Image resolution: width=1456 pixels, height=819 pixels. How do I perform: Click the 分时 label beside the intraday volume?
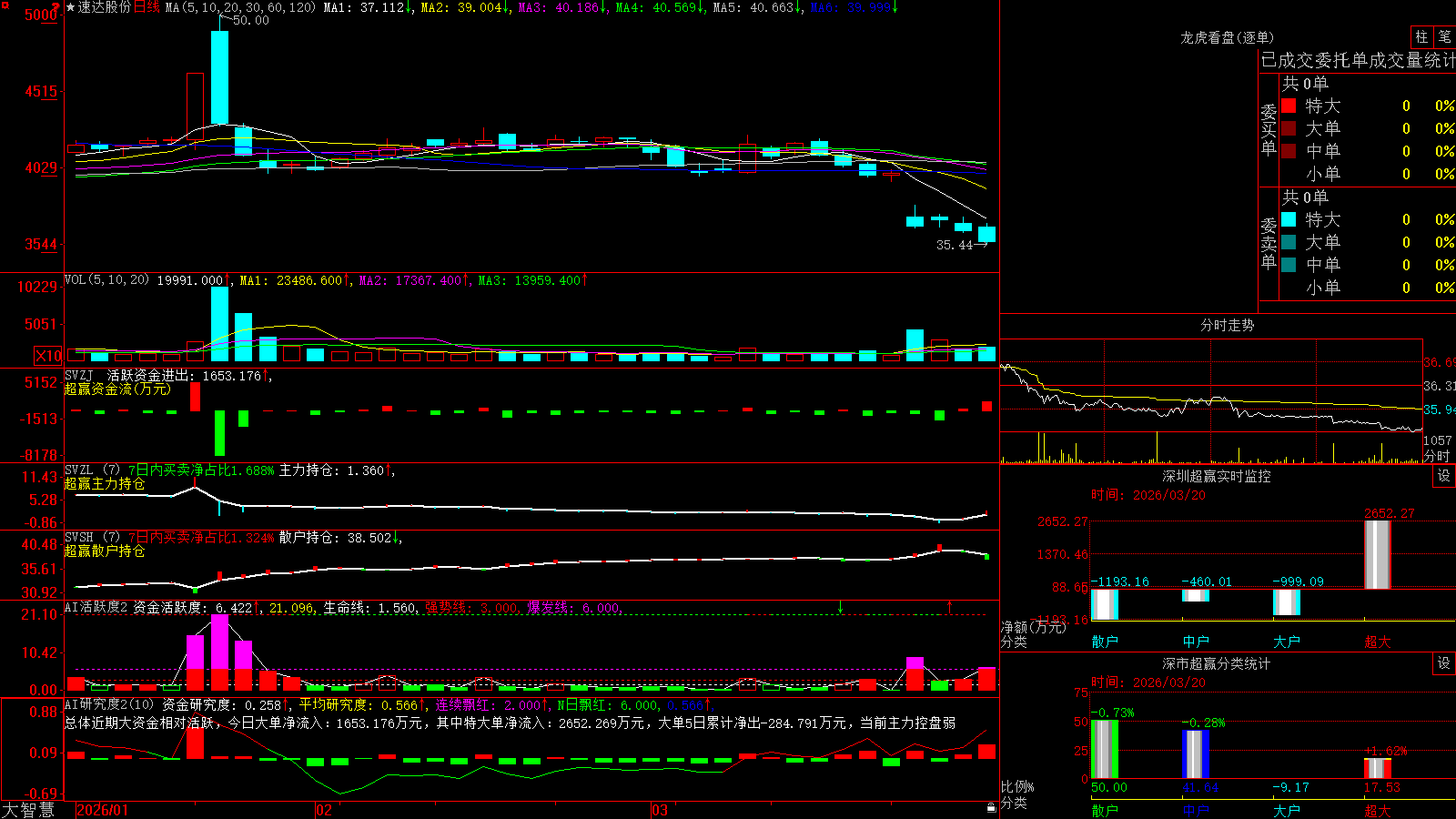click(1437, 455)
